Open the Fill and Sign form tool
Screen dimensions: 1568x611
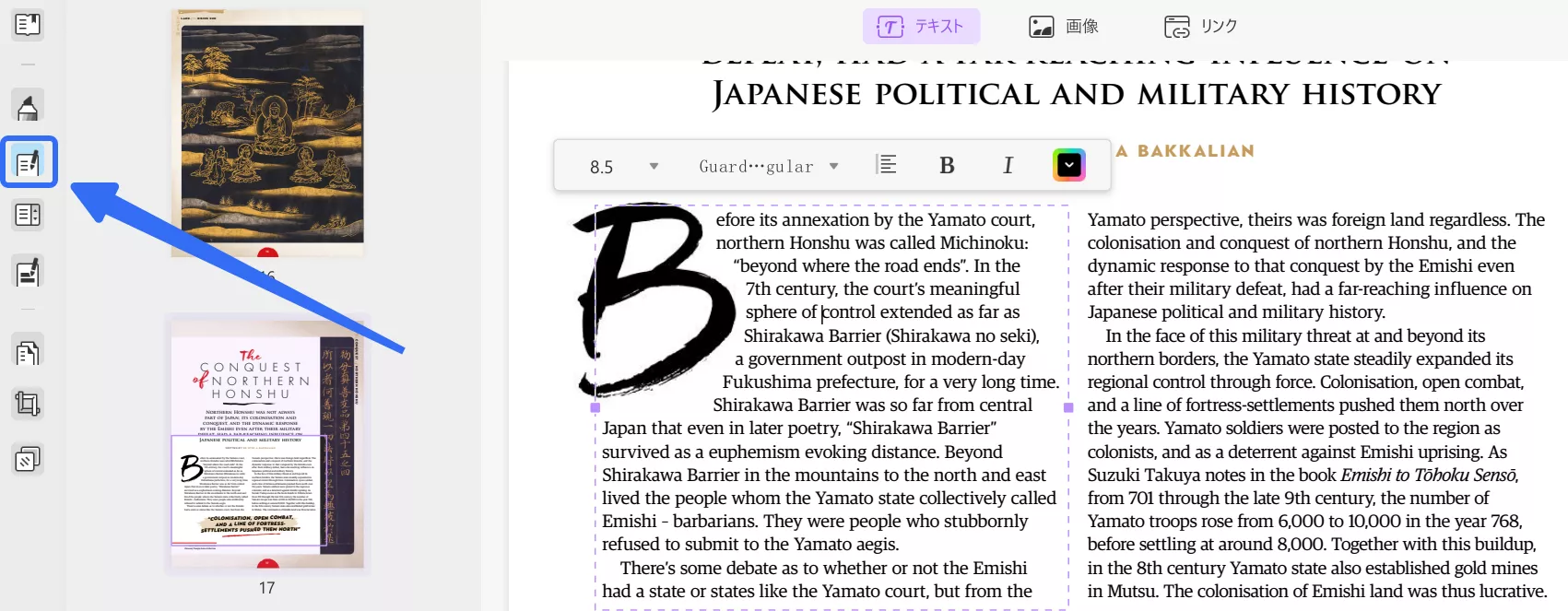click(28, 272)
